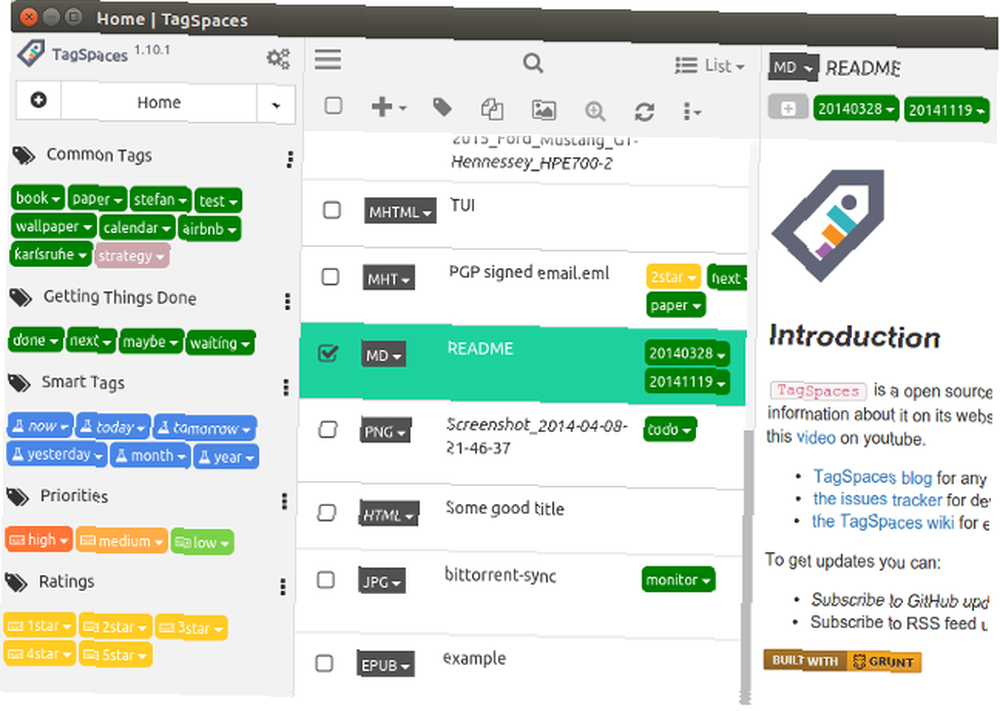The width and height of the screenshot is (1000, 711).
Task: Click the Smart Tags tag icon
Action: [18, 383]
